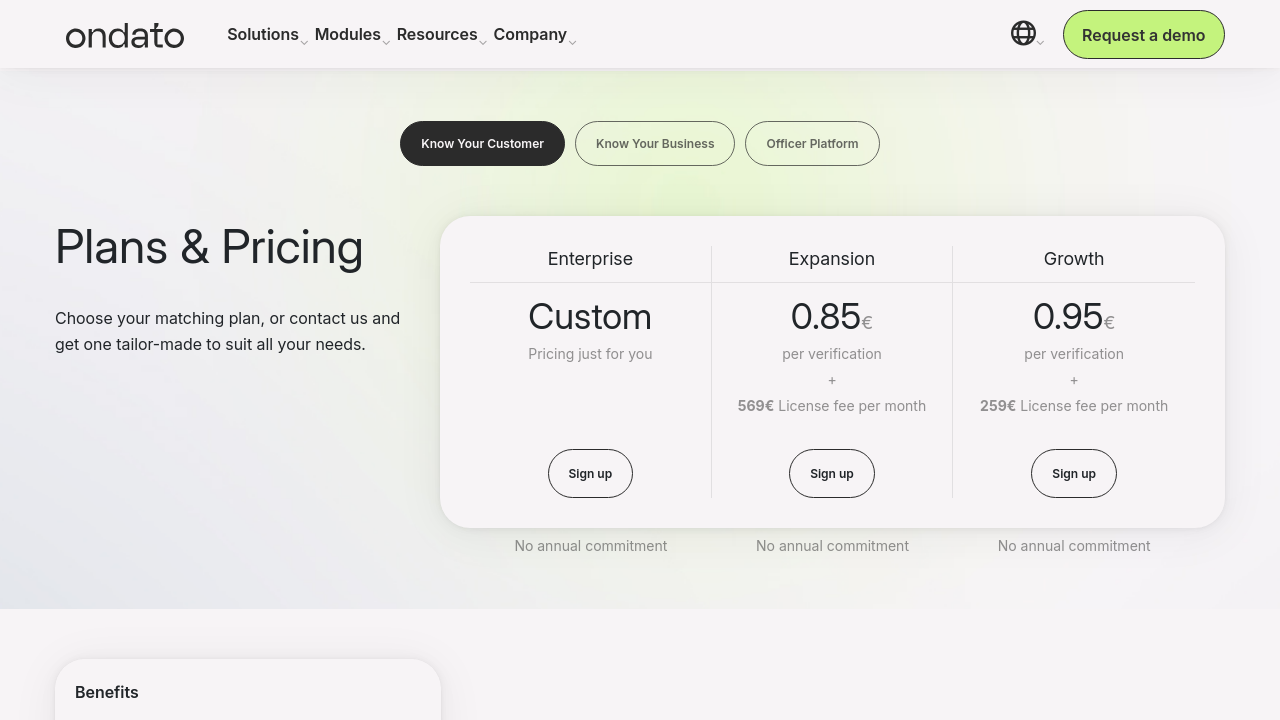This screenshot has height=720, width=1280.
Task: Switch to the Know Your Business tab
Action: pyautogui.click(x=655, y=144)
